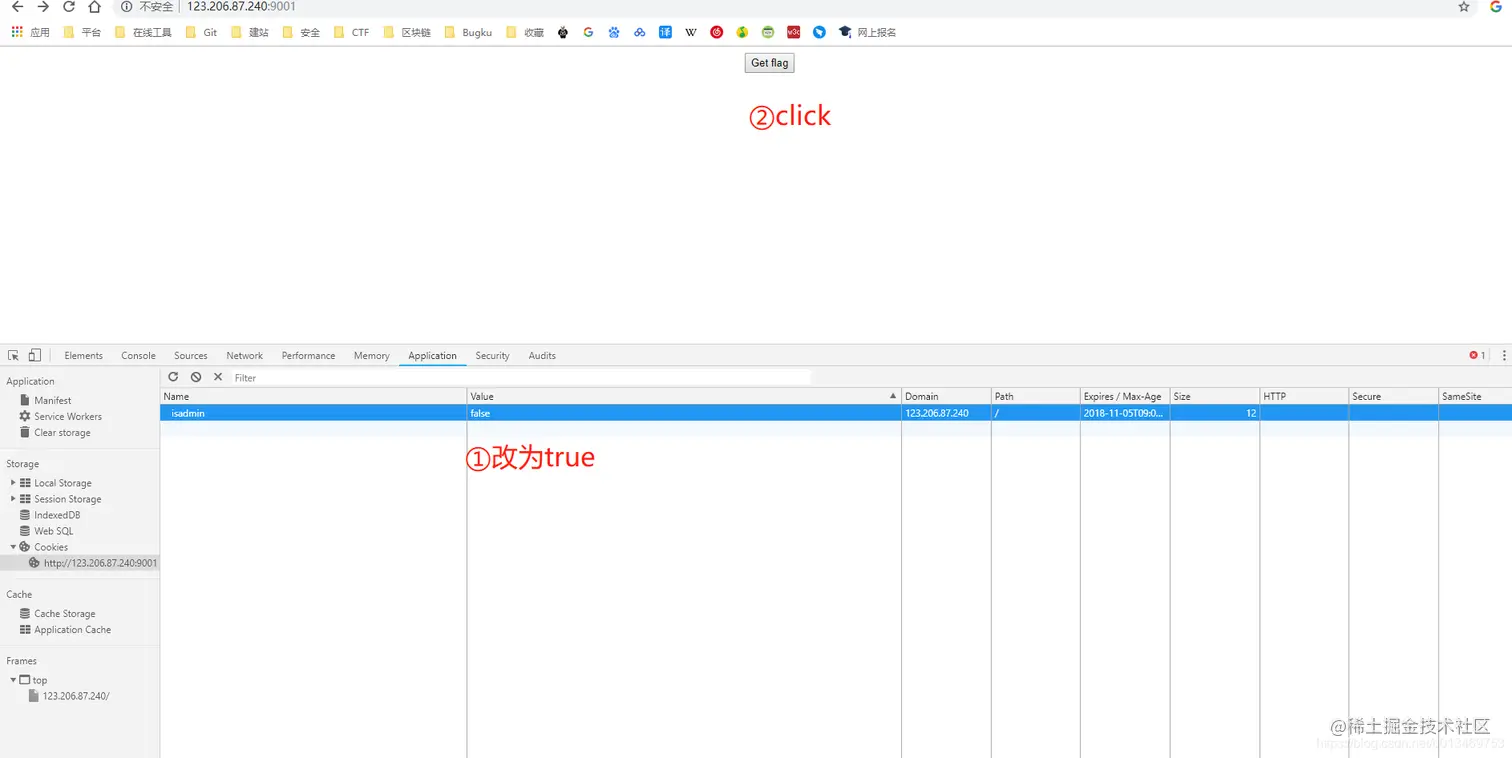Activate the inspect element picker icon
Viewport: 1512px width, 758px height.
[x=14, y=355]
